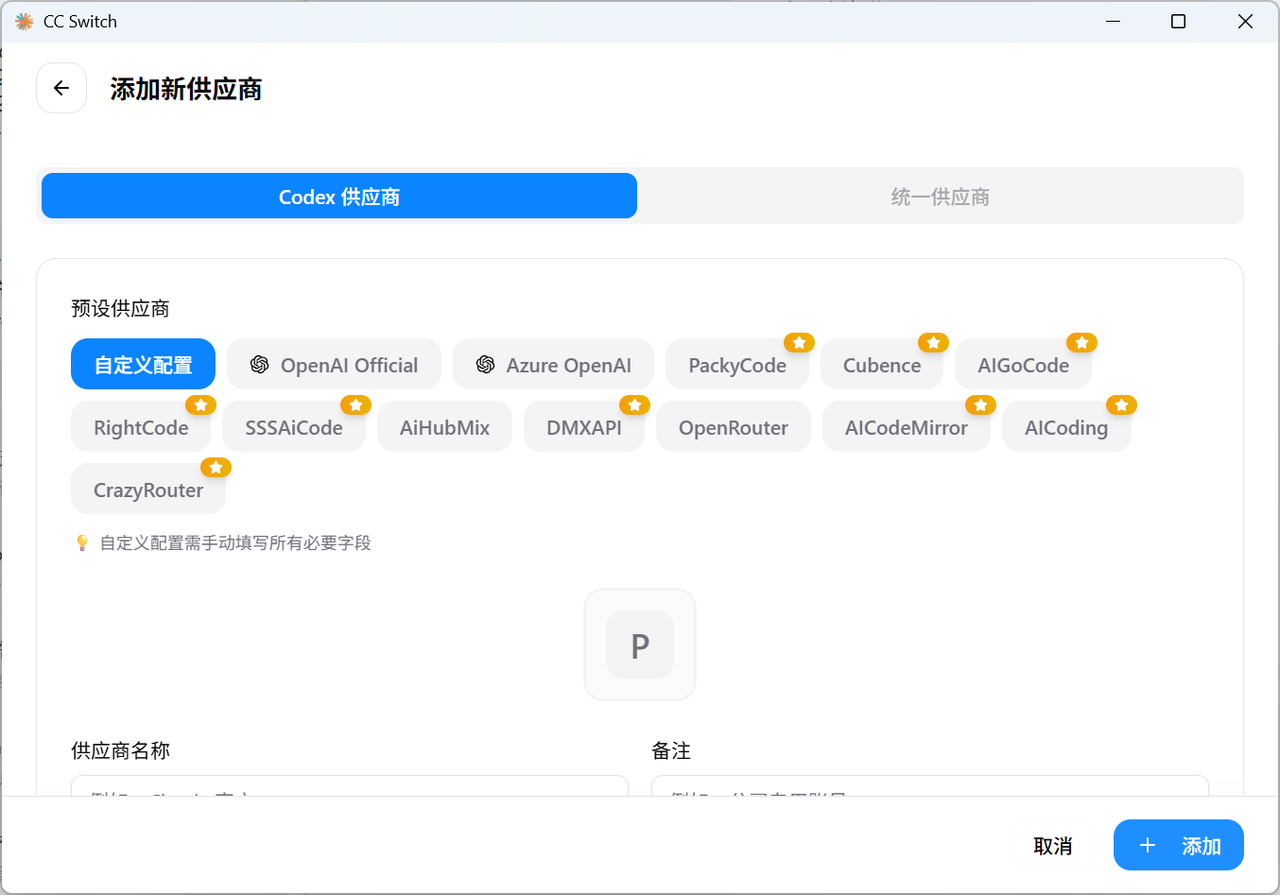Click the 取消 cancel button
The image size is (1280, 895).
[x=1053, y=845]
